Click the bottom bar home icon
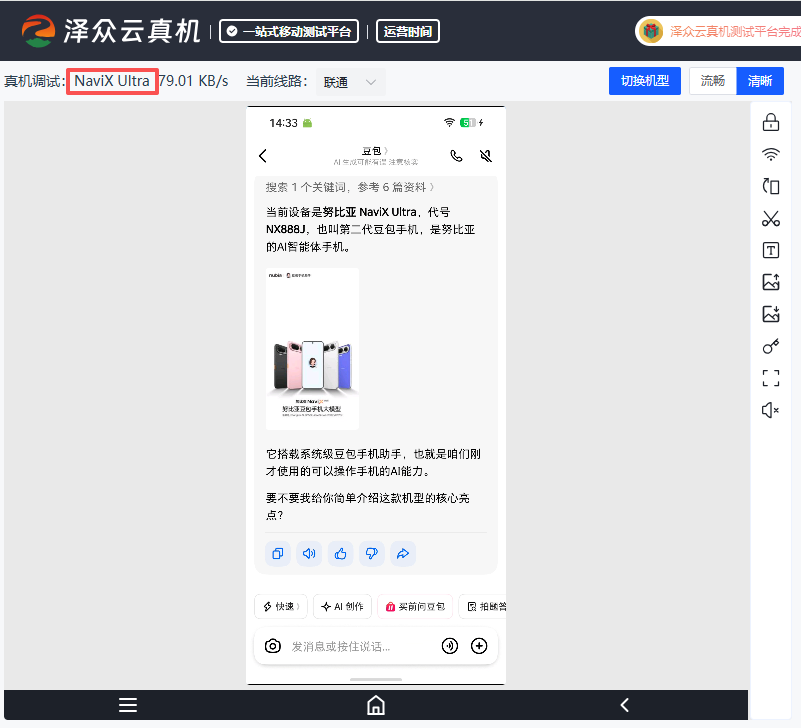The width and height of the screenshot is (801, 728). click(376, 705)
